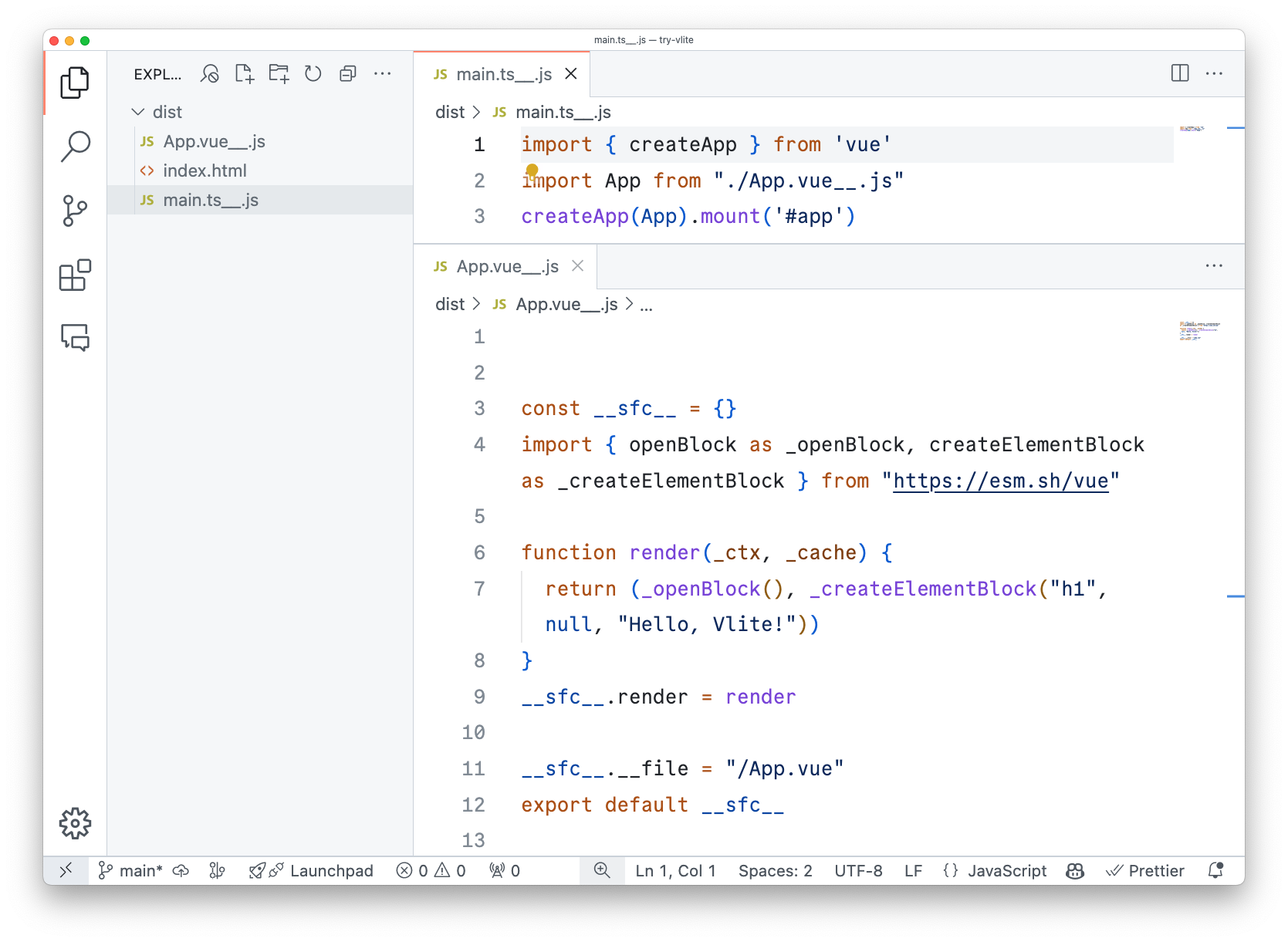Open the Chat panel icon in activity bar

click(75, 337)
